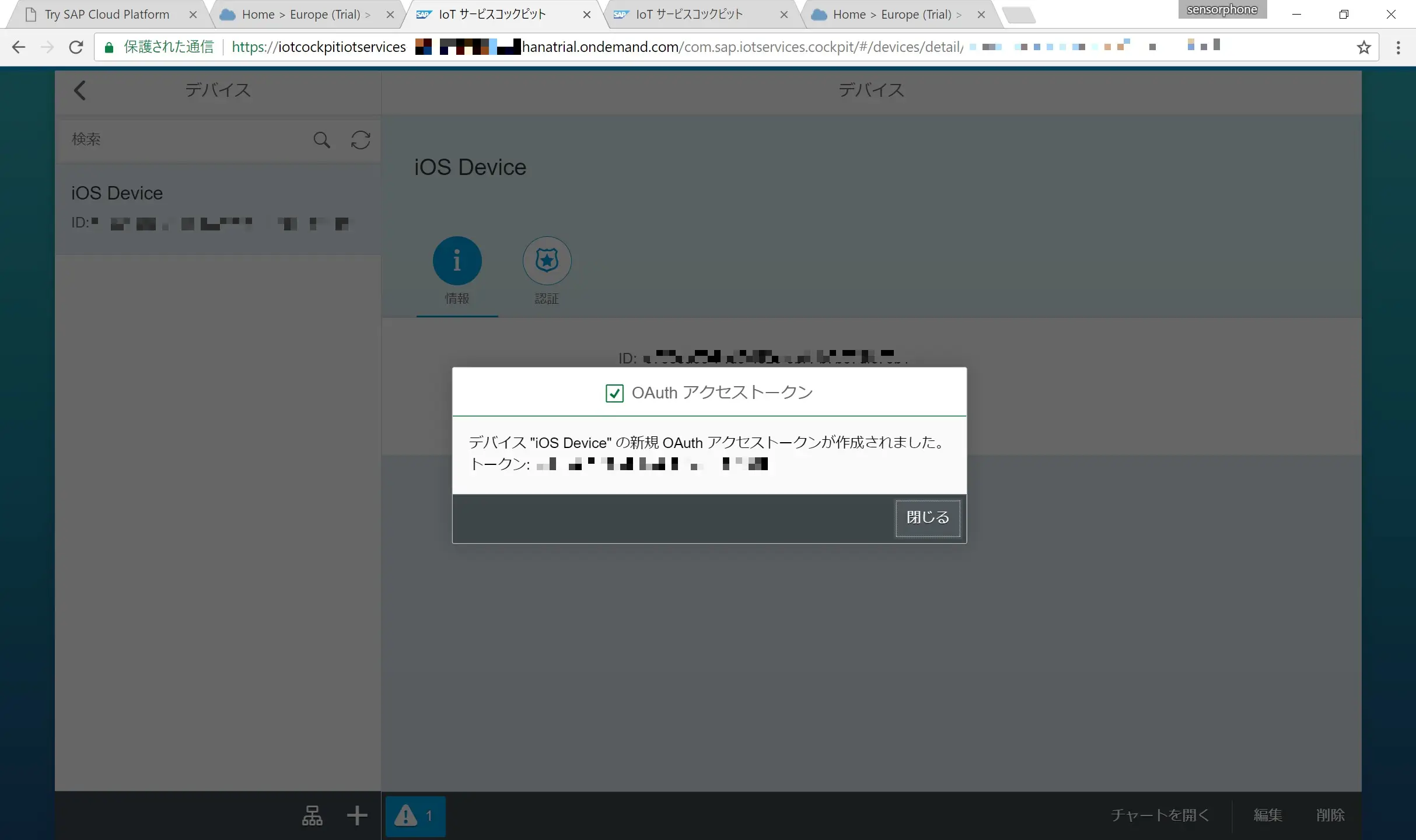This screenshot has height=840, width=1416.
Task: Close the last Home > Europe (Trial) tab
Action: [981, 15]
